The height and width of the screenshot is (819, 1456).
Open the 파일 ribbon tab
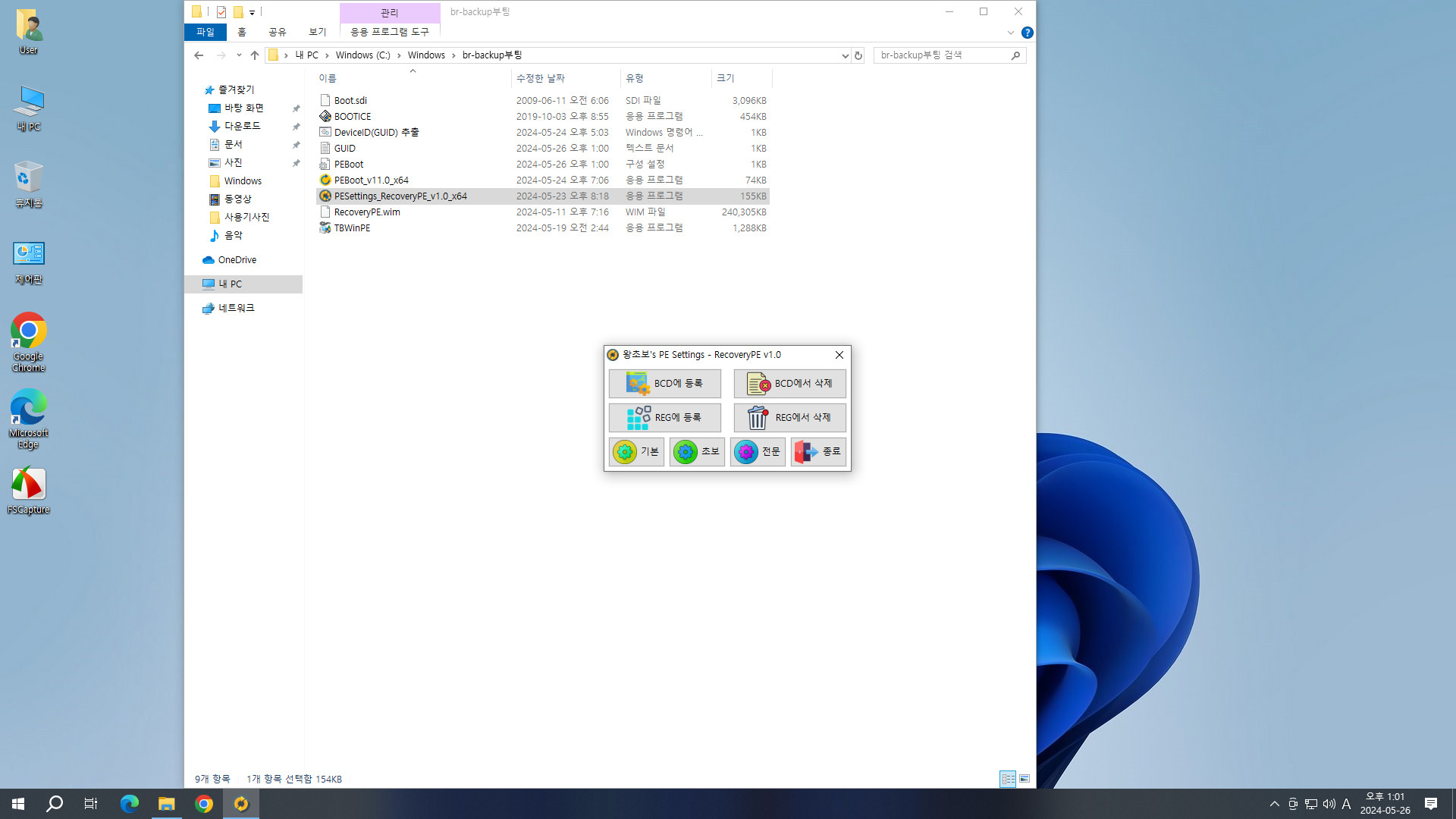pyautogui.click(x=206, y=32)
